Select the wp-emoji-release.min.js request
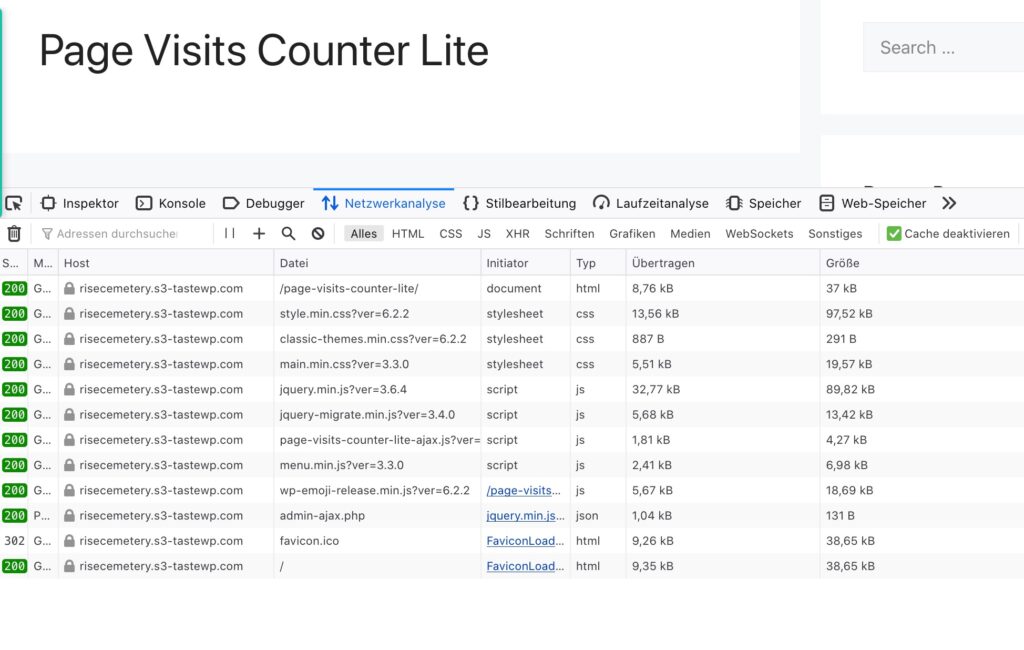The height and width of the screenshot is (650, 1024). coord(512,490)
